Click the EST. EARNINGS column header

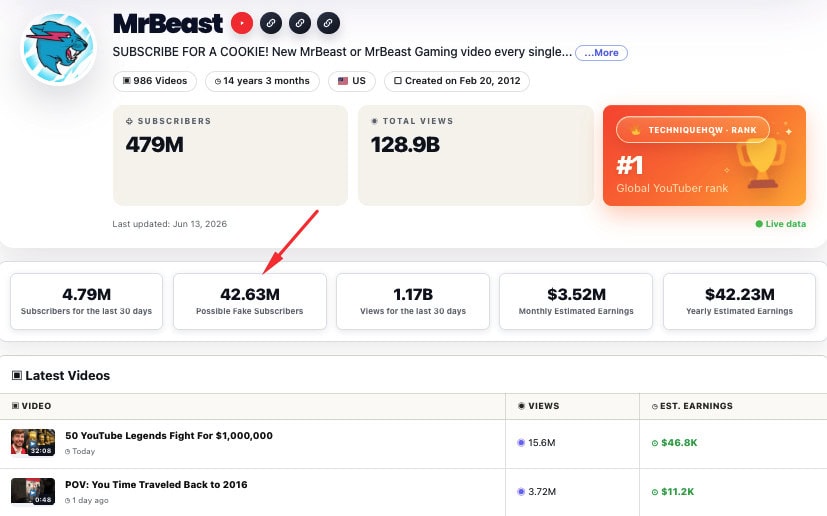pos(696,406)
